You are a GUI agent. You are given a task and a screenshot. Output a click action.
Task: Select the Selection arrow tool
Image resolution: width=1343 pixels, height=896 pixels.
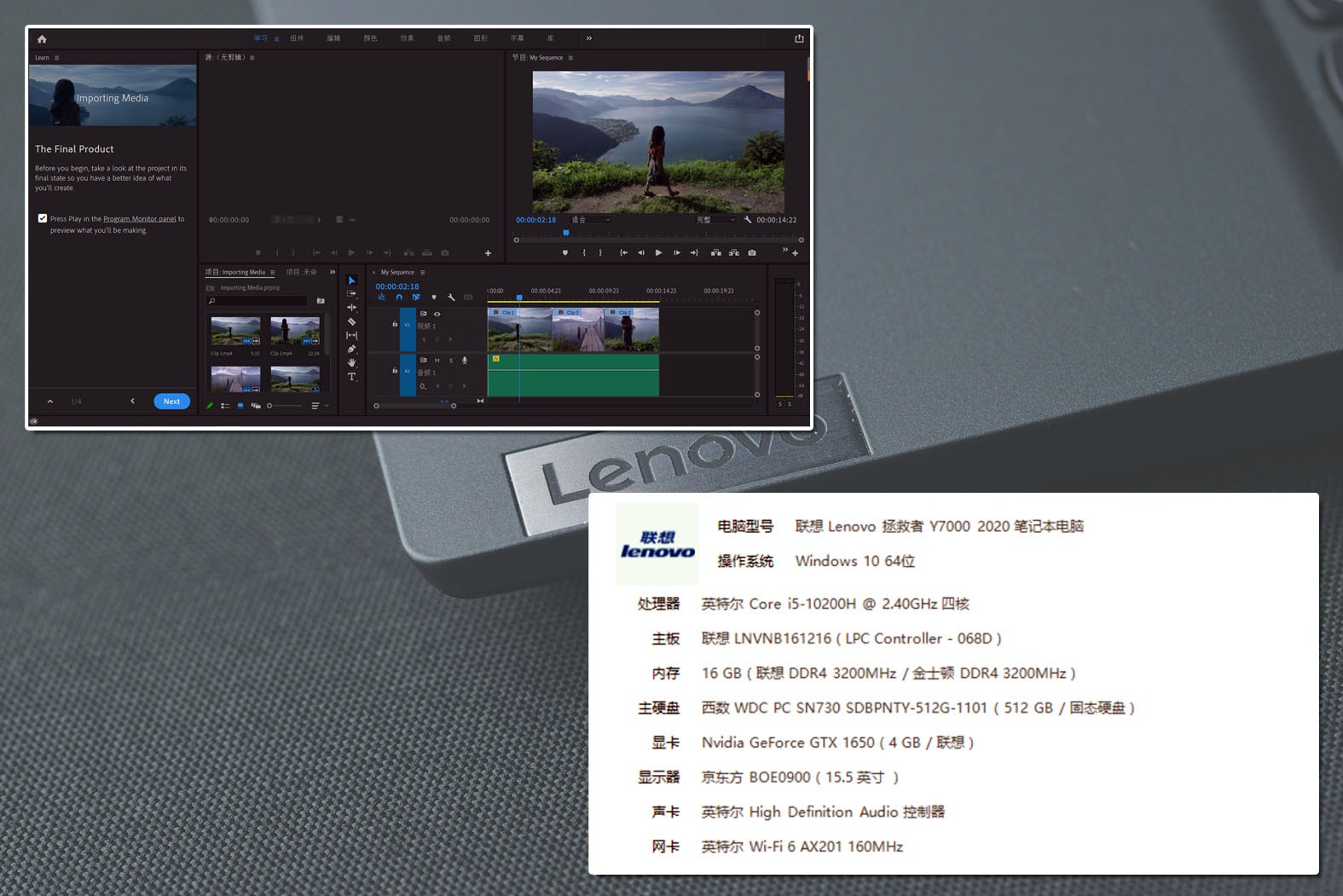pyautogui.click(x=351, y=280)
